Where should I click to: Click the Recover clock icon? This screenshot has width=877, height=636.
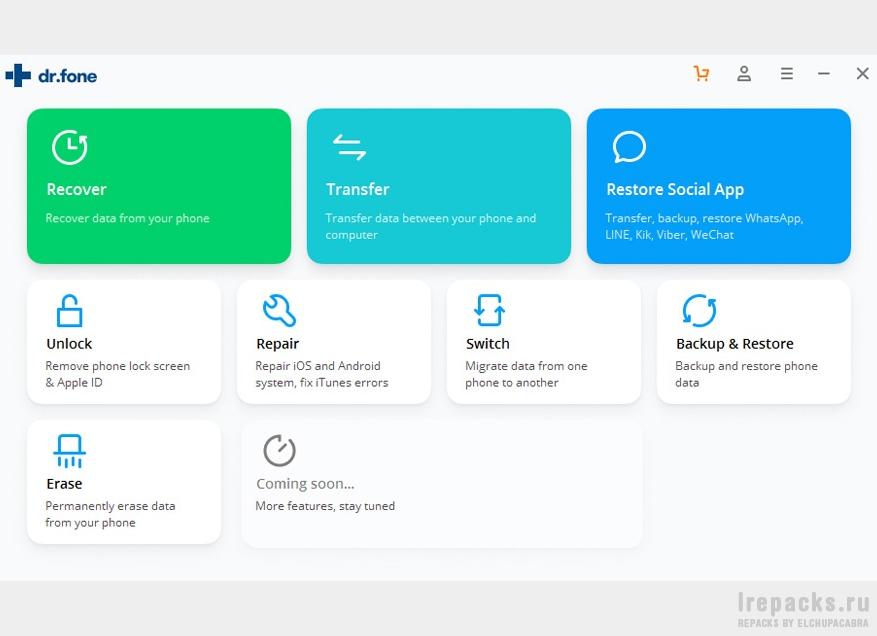tap(69, 147)
